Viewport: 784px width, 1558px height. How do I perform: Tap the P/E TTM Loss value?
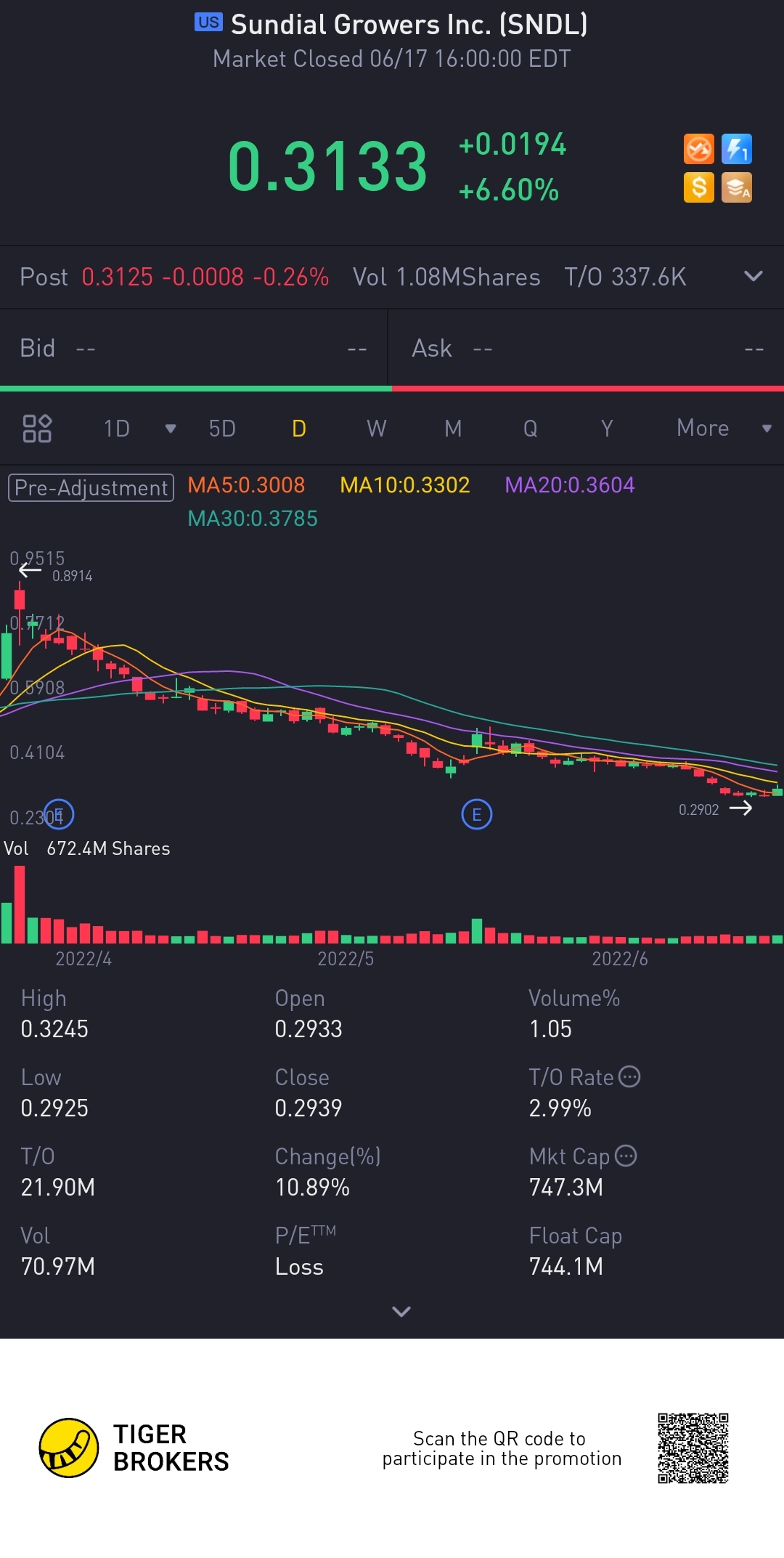(x=299, y=1267)
